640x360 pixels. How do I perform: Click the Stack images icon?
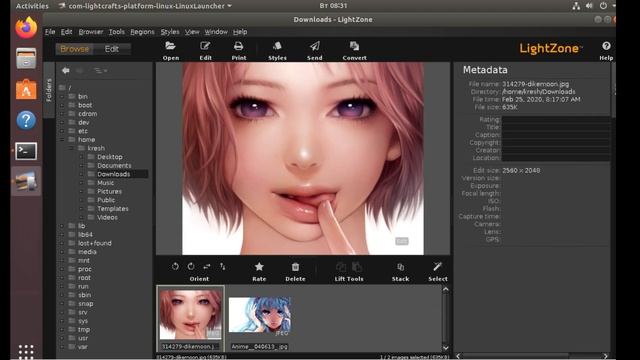pyautogui.click(x=400, y=267)
